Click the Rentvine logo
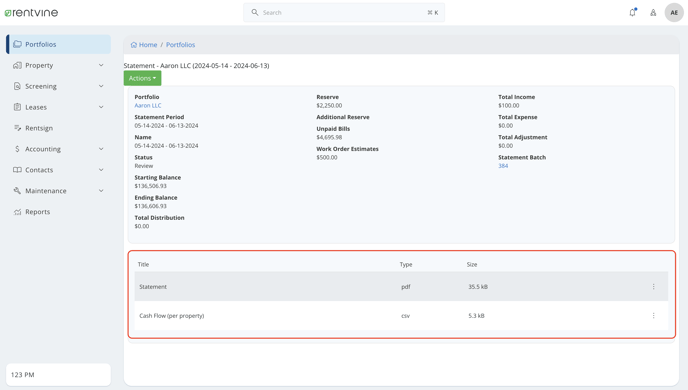This screenshot has width=688, height=390. click(31, 13)
